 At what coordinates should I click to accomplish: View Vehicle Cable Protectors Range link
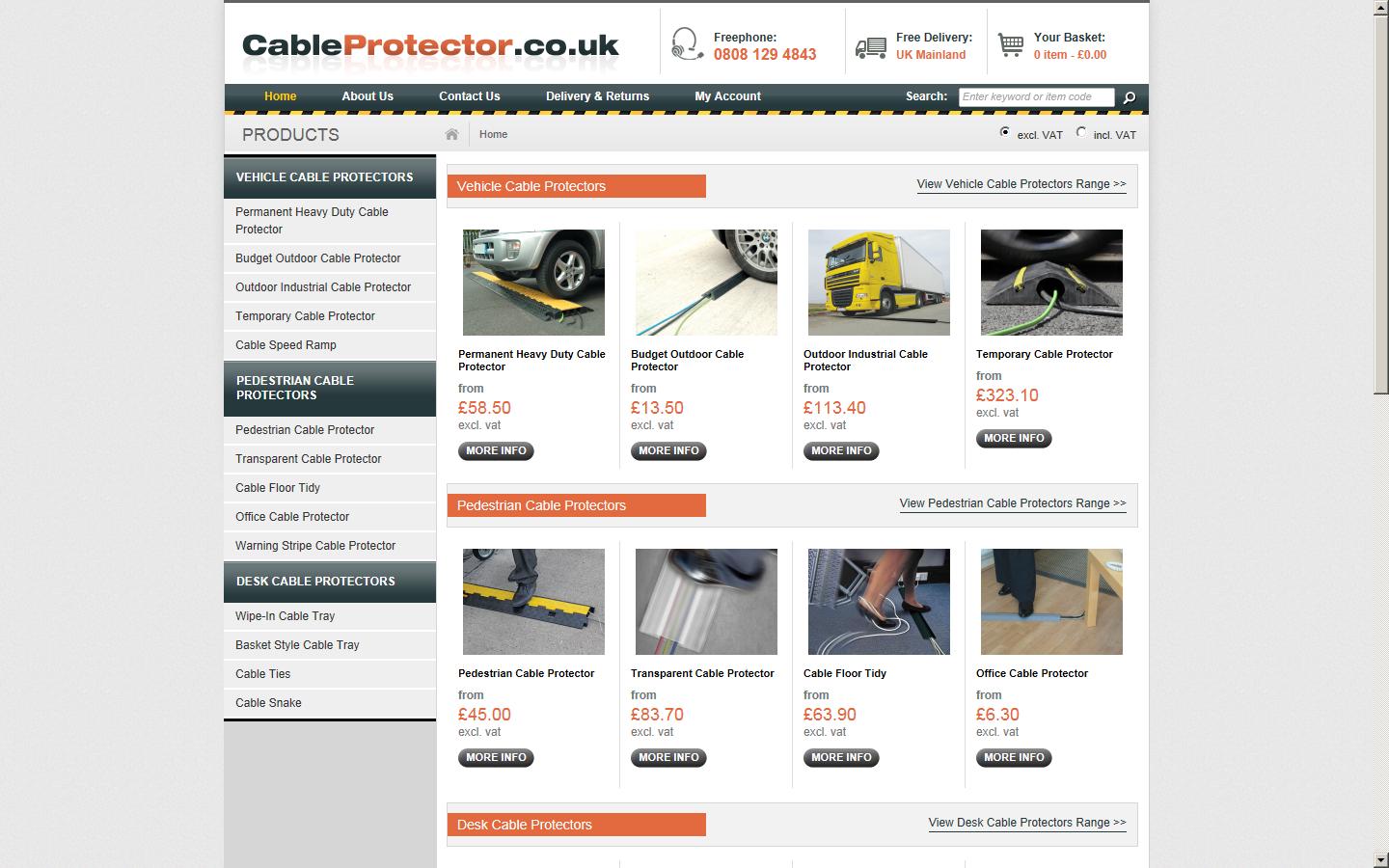click(1021, 184)
